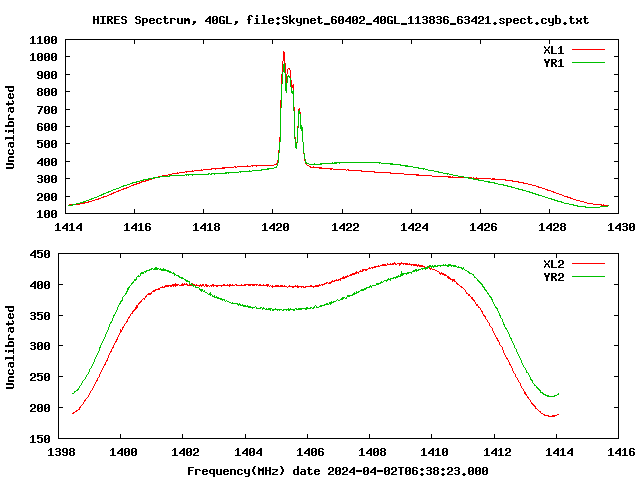Click the 500 y-axis tick label
640x480 pixels.
[x=47, y=144]
